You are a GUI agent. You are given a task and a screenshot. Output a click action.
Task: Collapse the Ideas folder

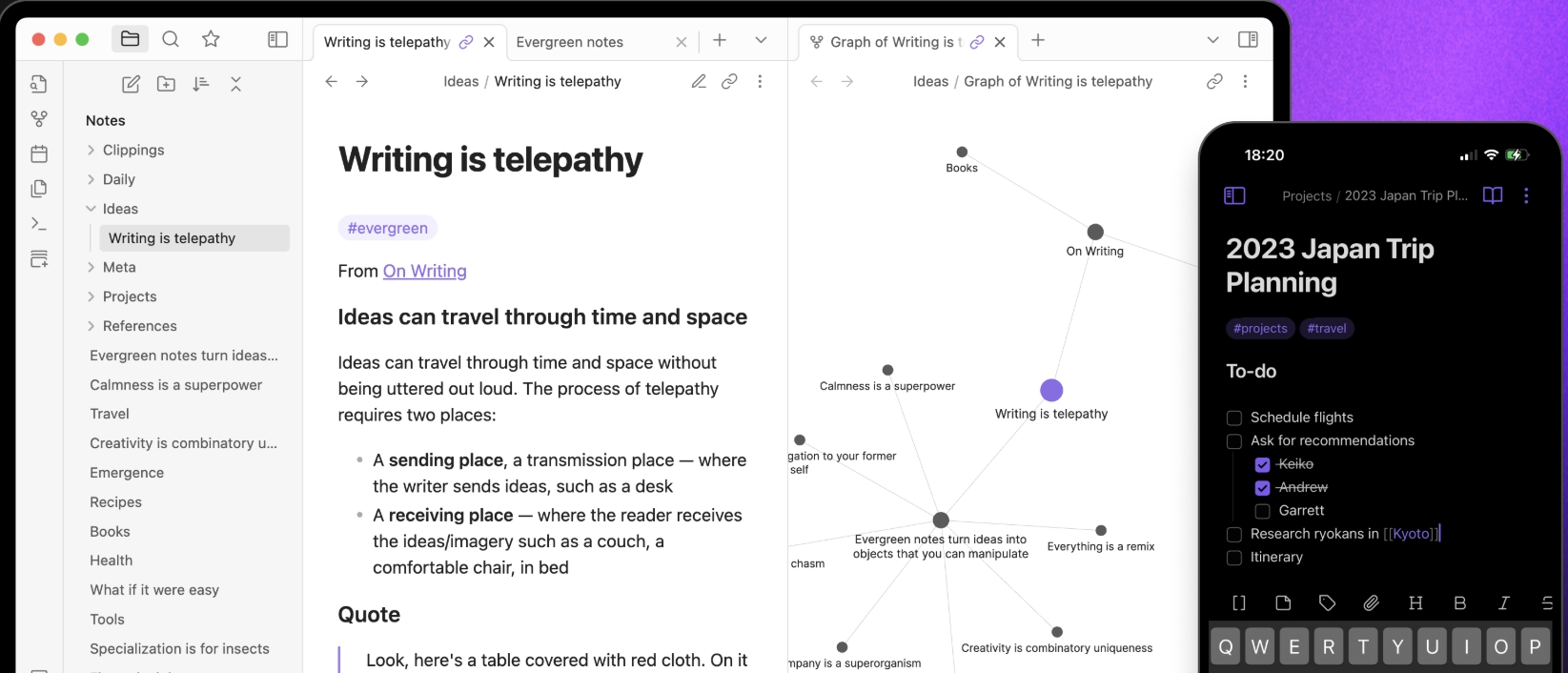(x=91, y=209)
